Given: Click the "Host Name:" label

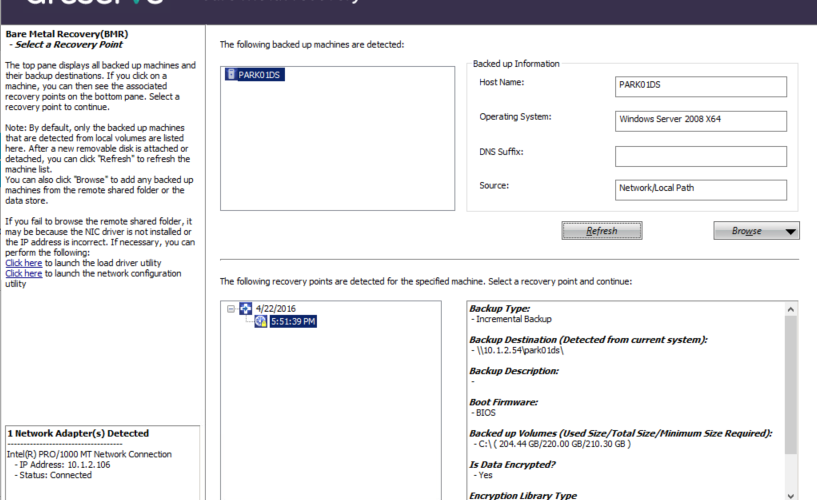Looking at the screenshot, I should click(x=502, y=82).
